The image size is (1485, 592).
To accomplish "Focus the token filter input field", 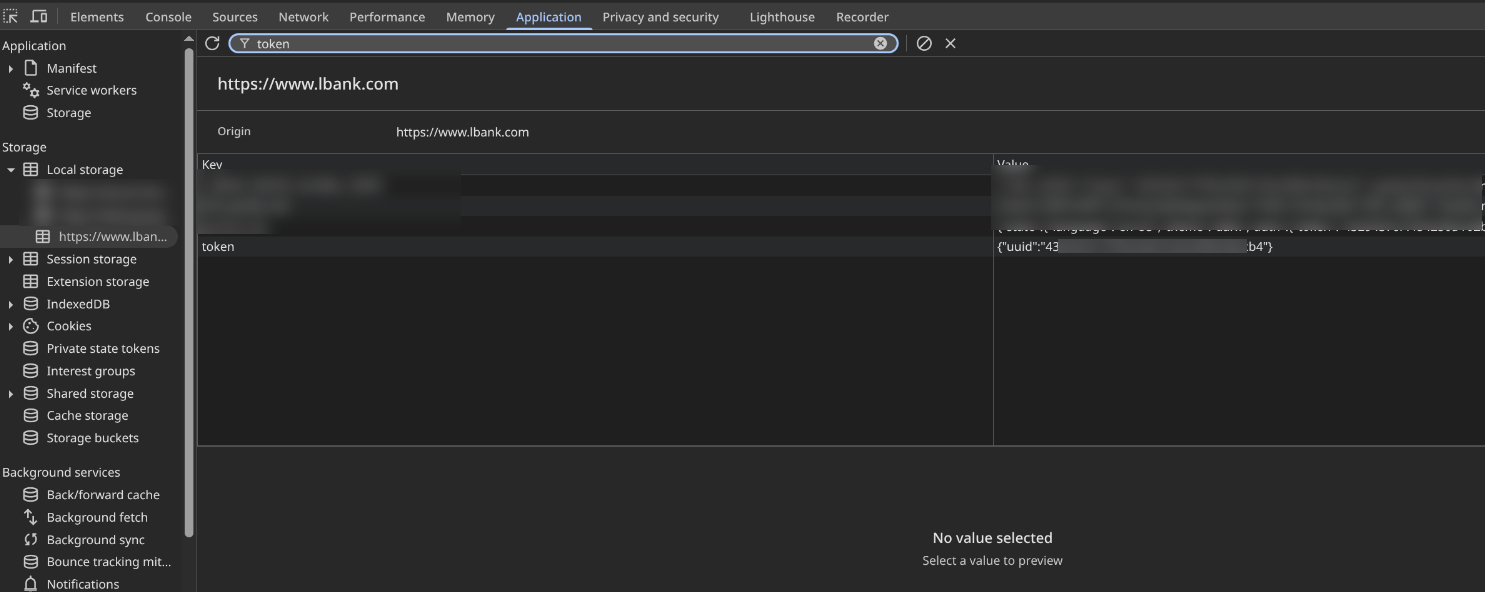I will pyautogui.click(x=562, y=43).
